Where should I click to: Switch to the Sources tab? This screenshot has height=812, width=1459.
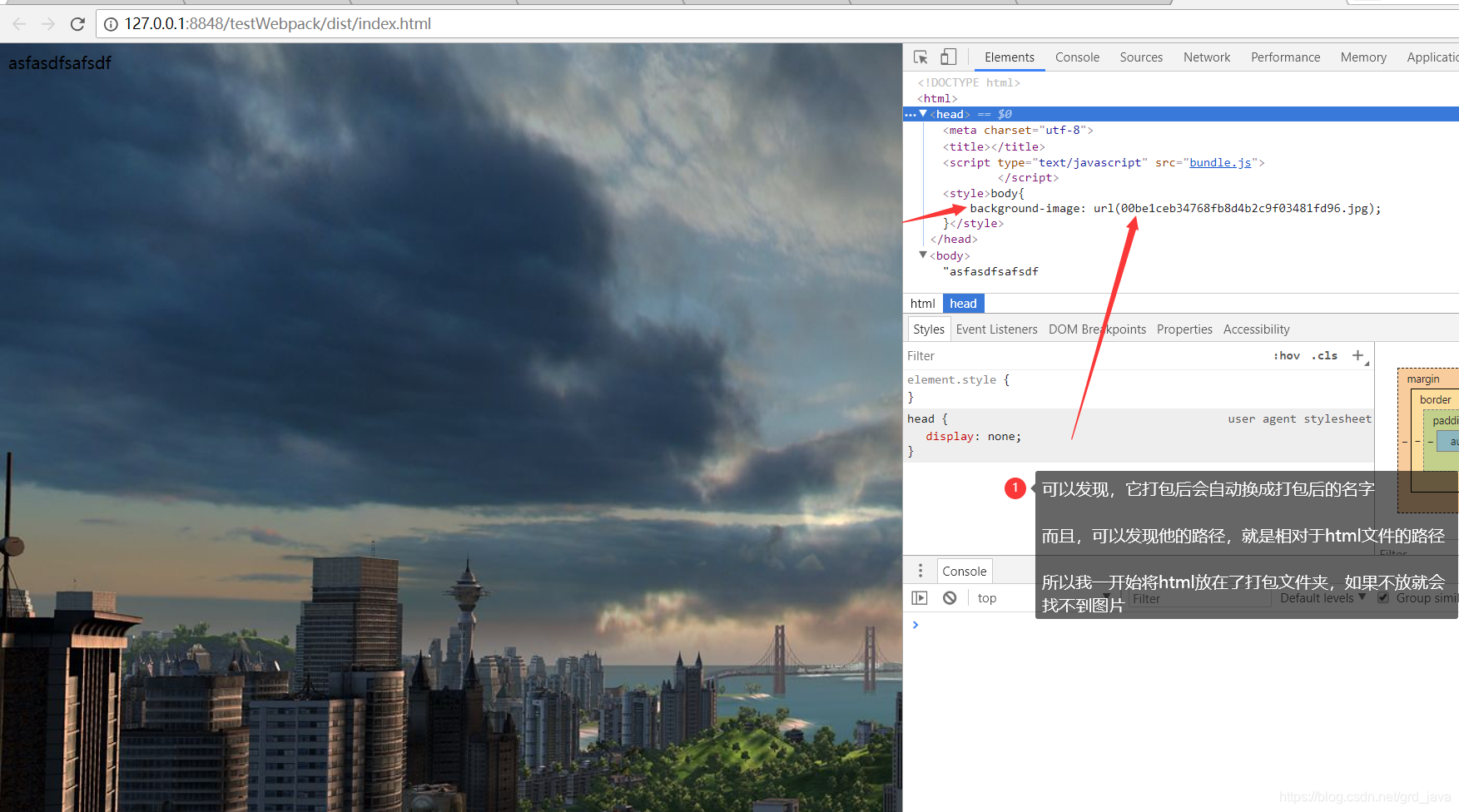(x=1141, y=57)
